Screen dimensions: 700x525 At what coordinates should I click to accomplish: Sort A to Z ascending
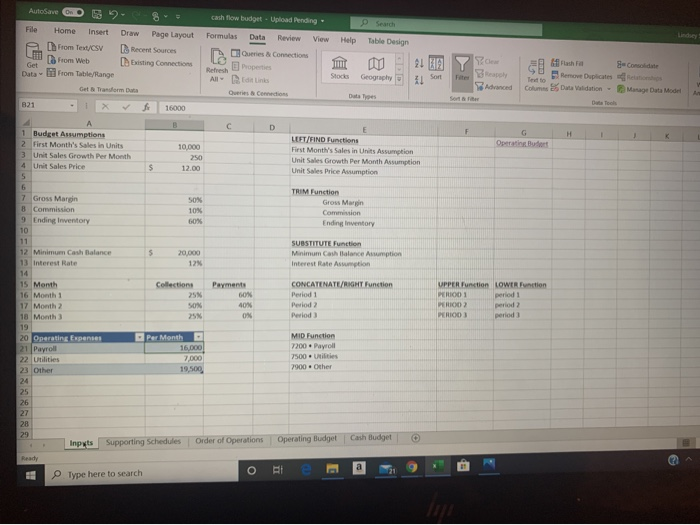[x=419, y=63]
